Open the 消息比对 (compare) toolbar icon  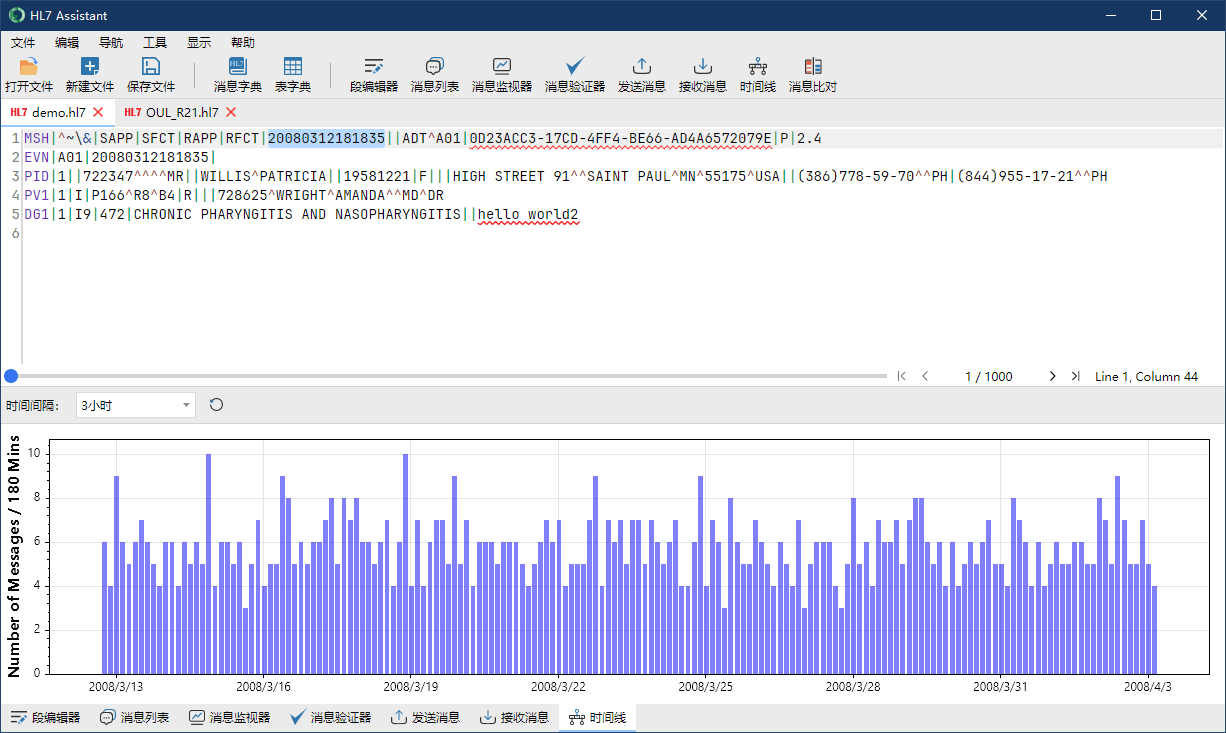coord(813,67)
